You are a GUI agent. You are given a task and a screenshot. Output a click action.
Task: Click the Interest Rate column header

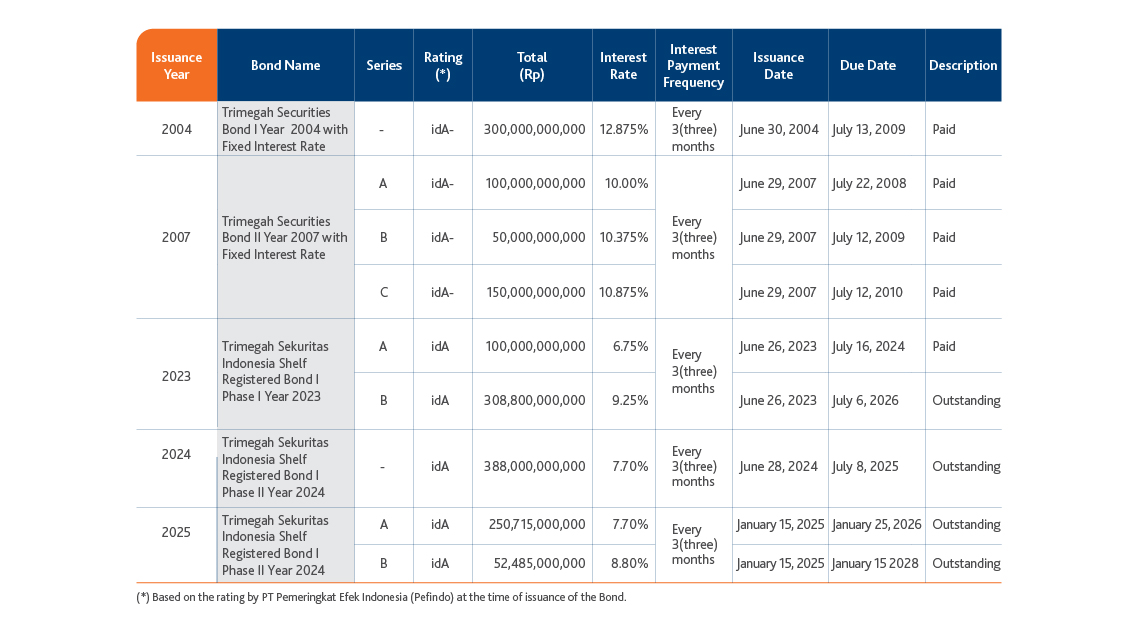(623, 65)
